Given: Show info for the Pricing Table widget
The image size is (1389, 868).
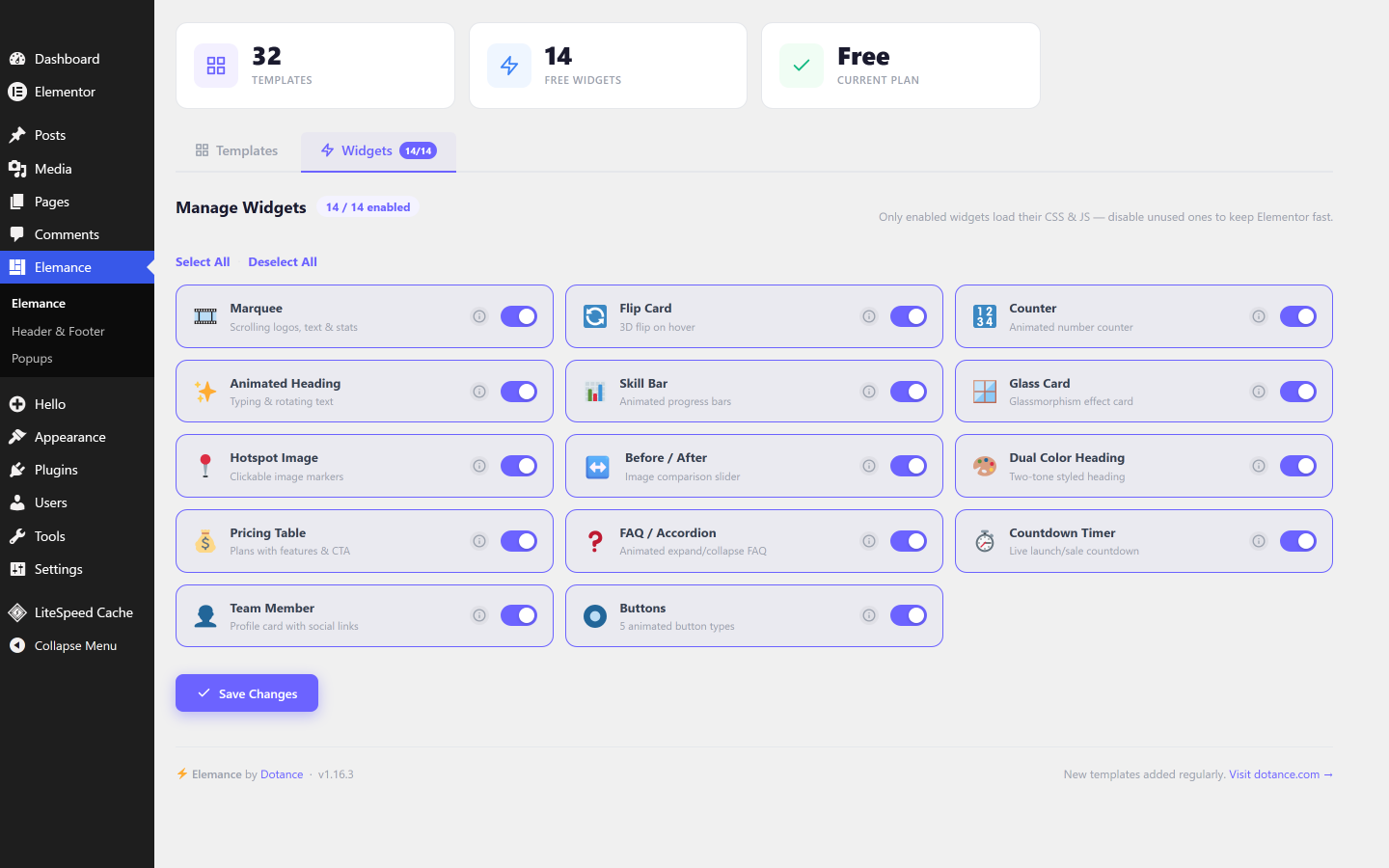Looking at the screenshot, I should coord(479,541).
